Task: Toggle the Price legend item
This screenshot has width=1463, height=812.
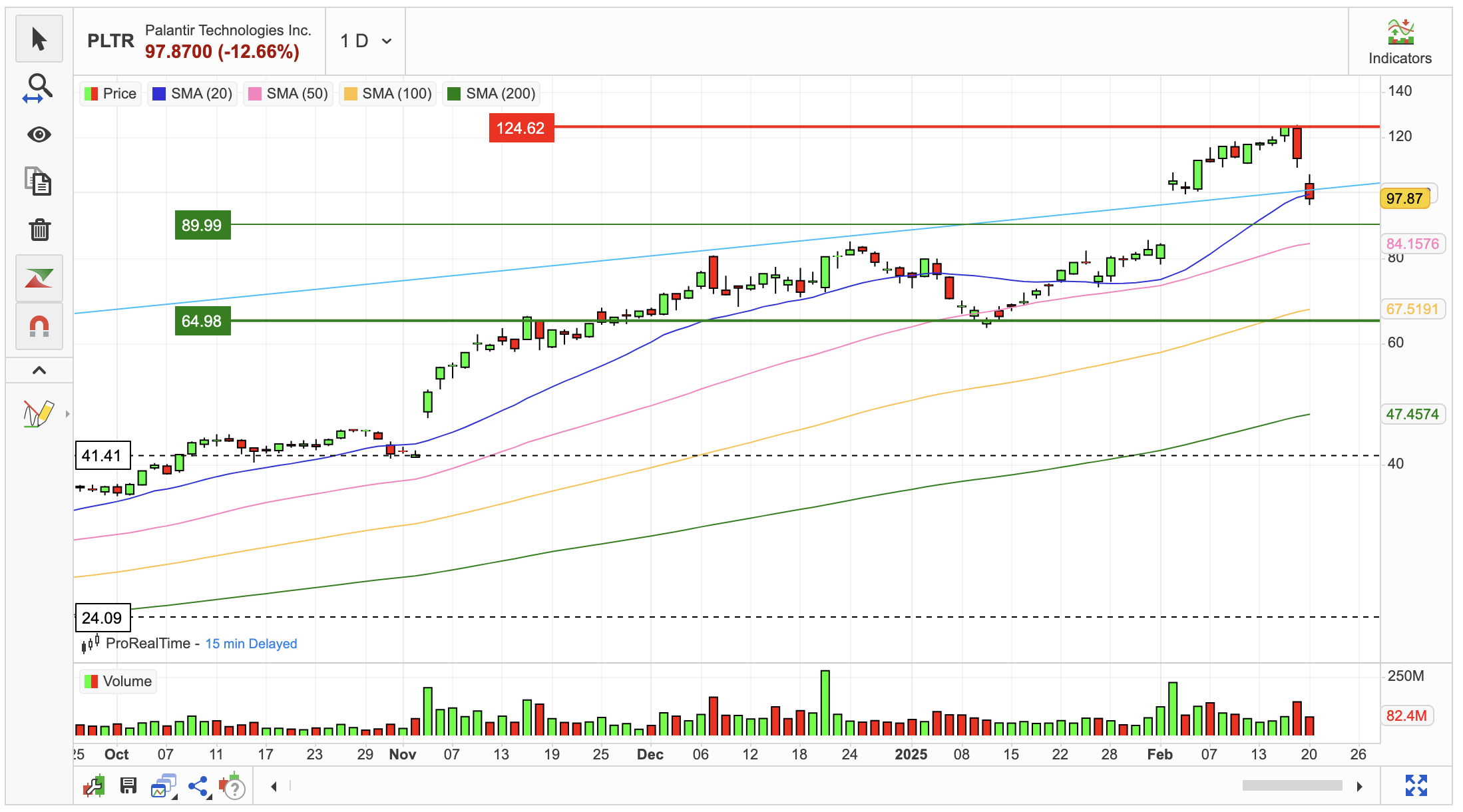Action: [x=110, y=94]
